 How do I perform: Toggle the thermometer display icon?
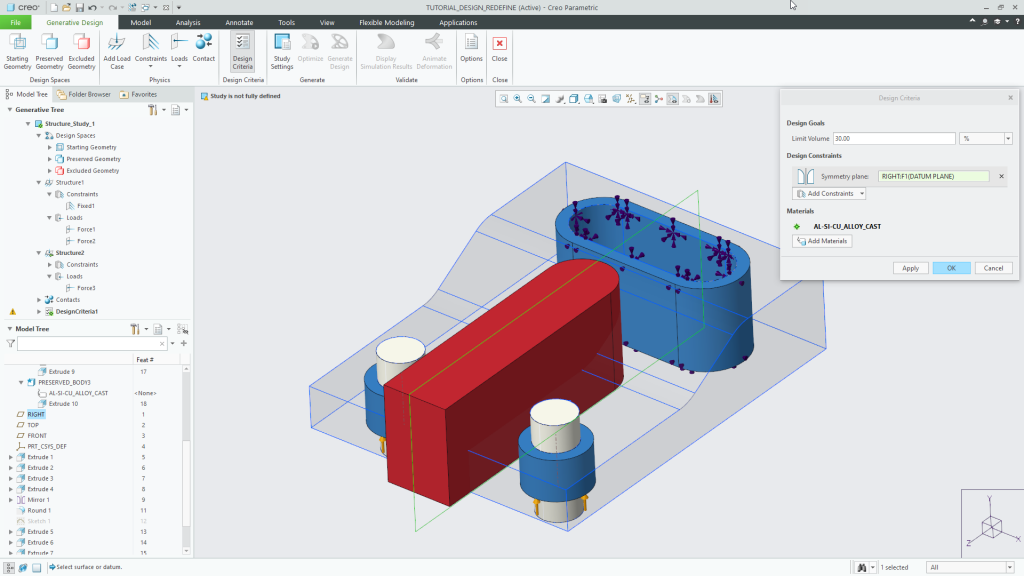point(714,99)
